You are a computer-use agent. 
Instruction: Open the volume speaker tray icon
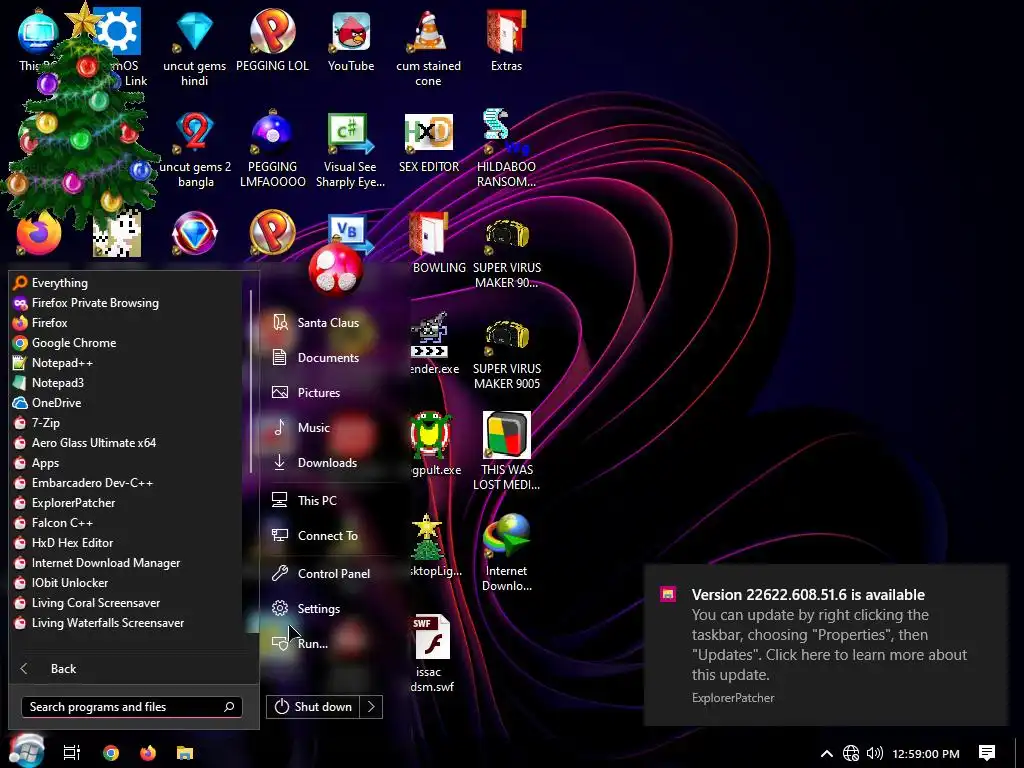pyautogui.click(x=874, y=754)
